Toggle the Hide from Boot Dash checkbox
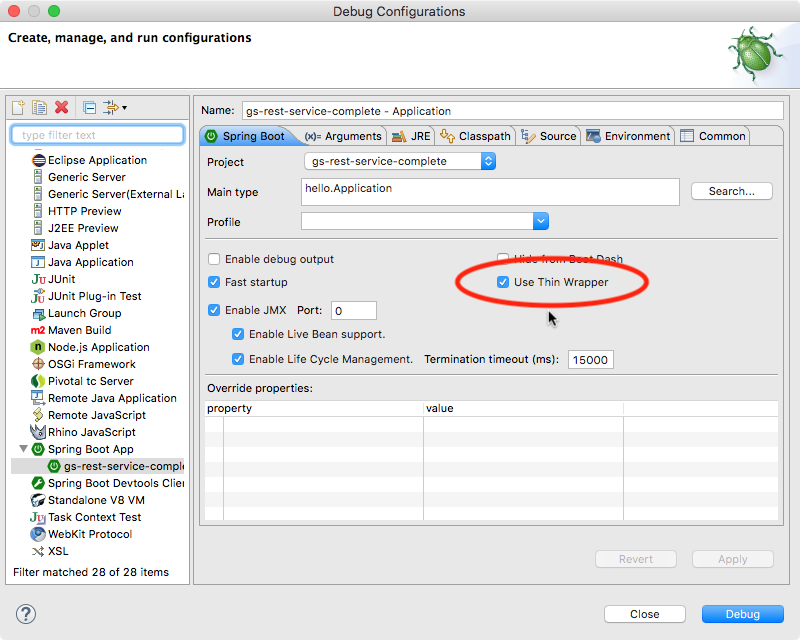The height and width of the screenshot is (640, 800). point(503,259)
